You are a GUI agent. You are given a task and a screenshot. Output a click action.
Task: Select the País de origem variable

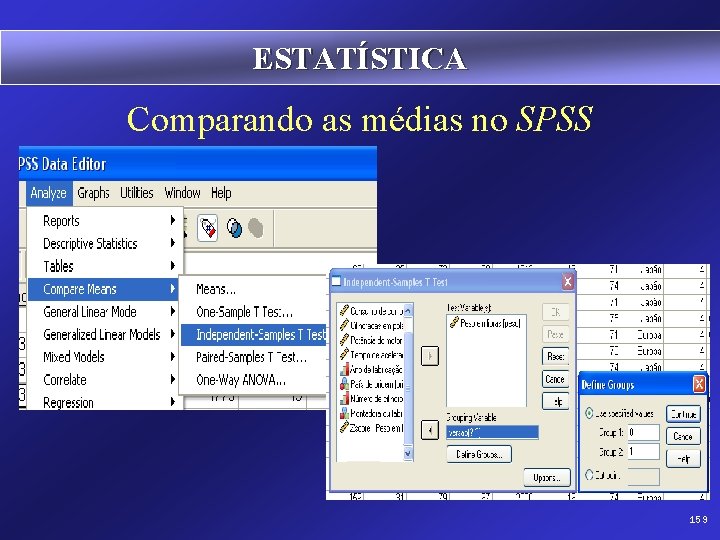tap(371, 384)
